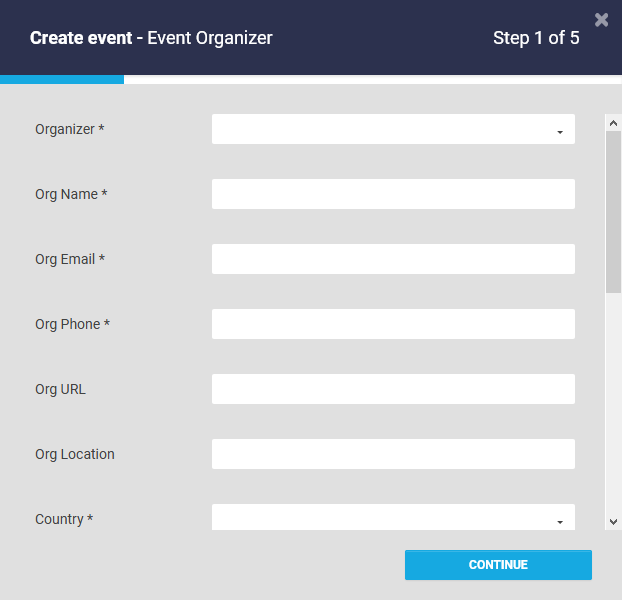Click the scrollbar up arrow
This screenshot has width=622, height=600.
613,122
